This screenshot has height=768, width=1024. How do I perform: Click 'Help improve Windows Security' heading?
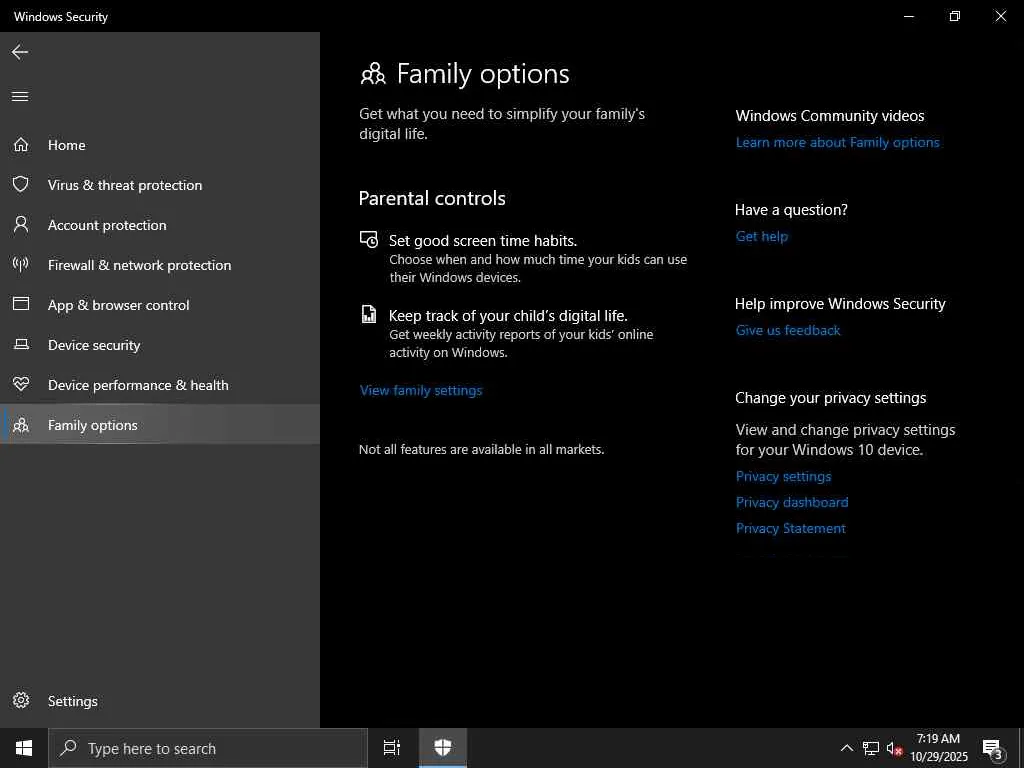coord(840,304)
